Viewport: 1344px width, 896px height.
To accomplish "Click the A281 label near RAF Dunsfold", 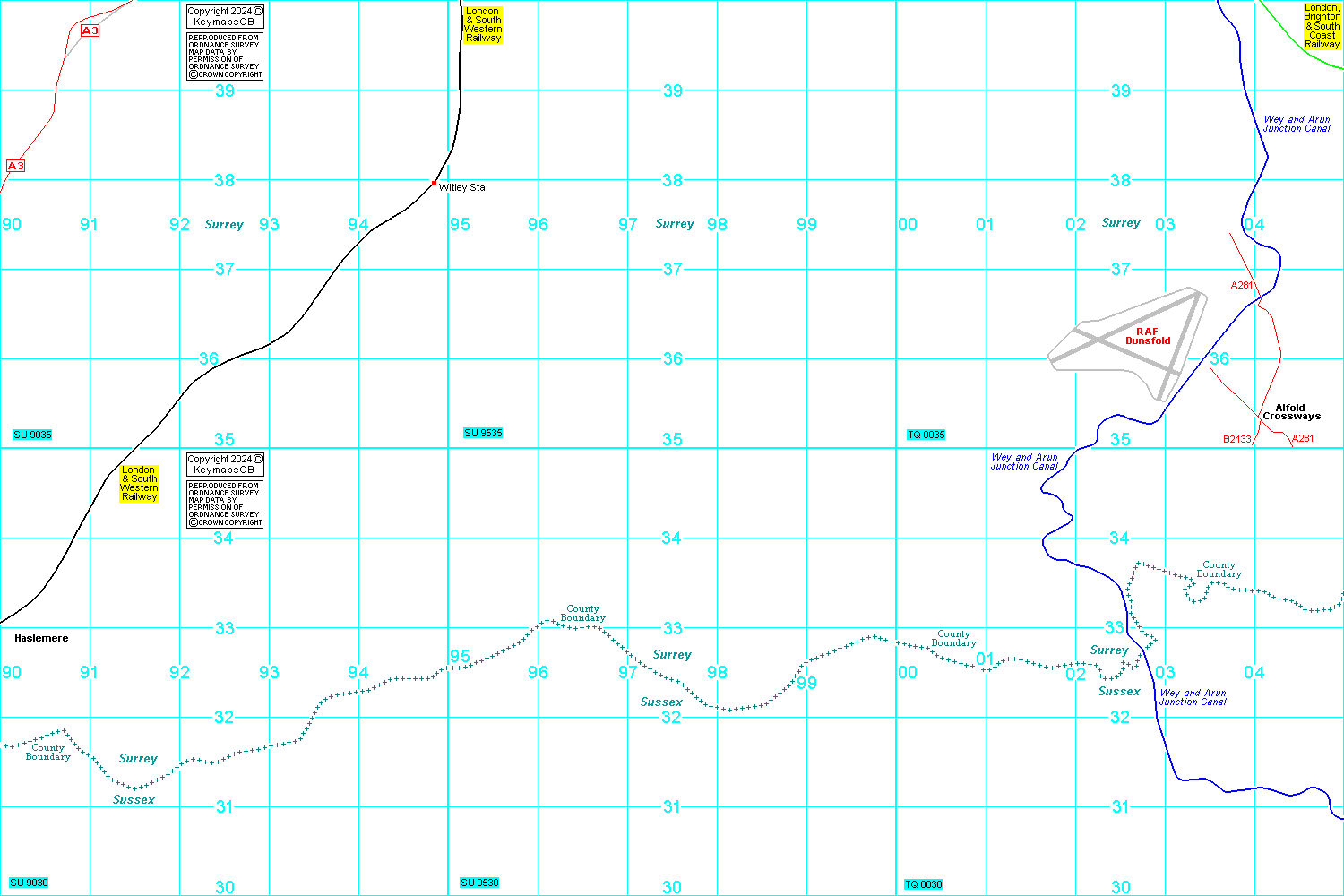I will [x=1241, y=285].
